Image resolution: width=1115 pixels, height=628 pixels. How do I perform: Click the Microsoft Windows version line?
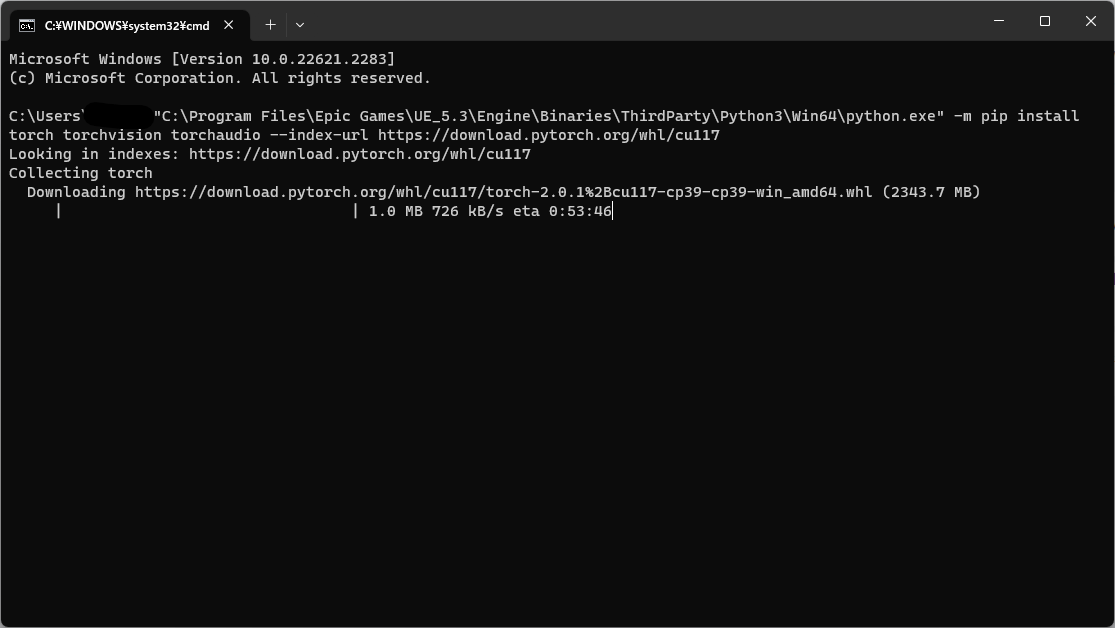pos(200,59)
